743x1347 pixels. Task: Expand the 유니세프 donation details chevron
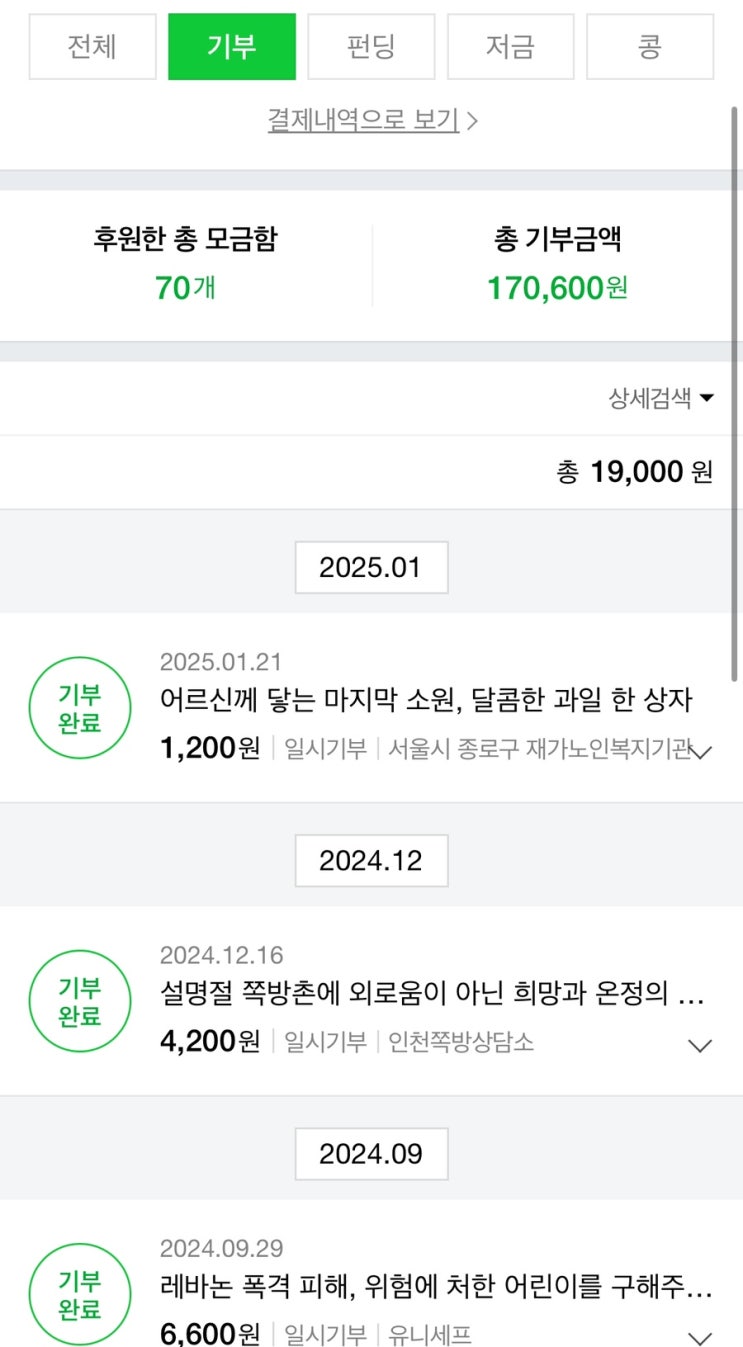coord(701,1337)
